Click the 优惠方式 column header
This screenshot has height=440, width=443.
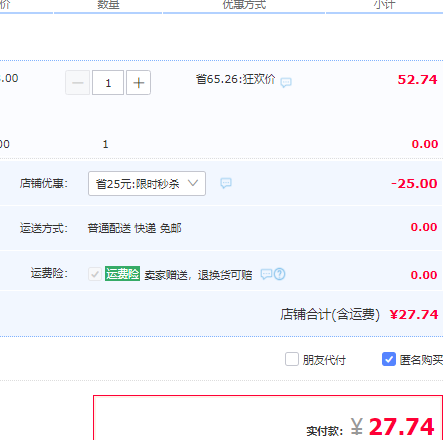[244, 5]
